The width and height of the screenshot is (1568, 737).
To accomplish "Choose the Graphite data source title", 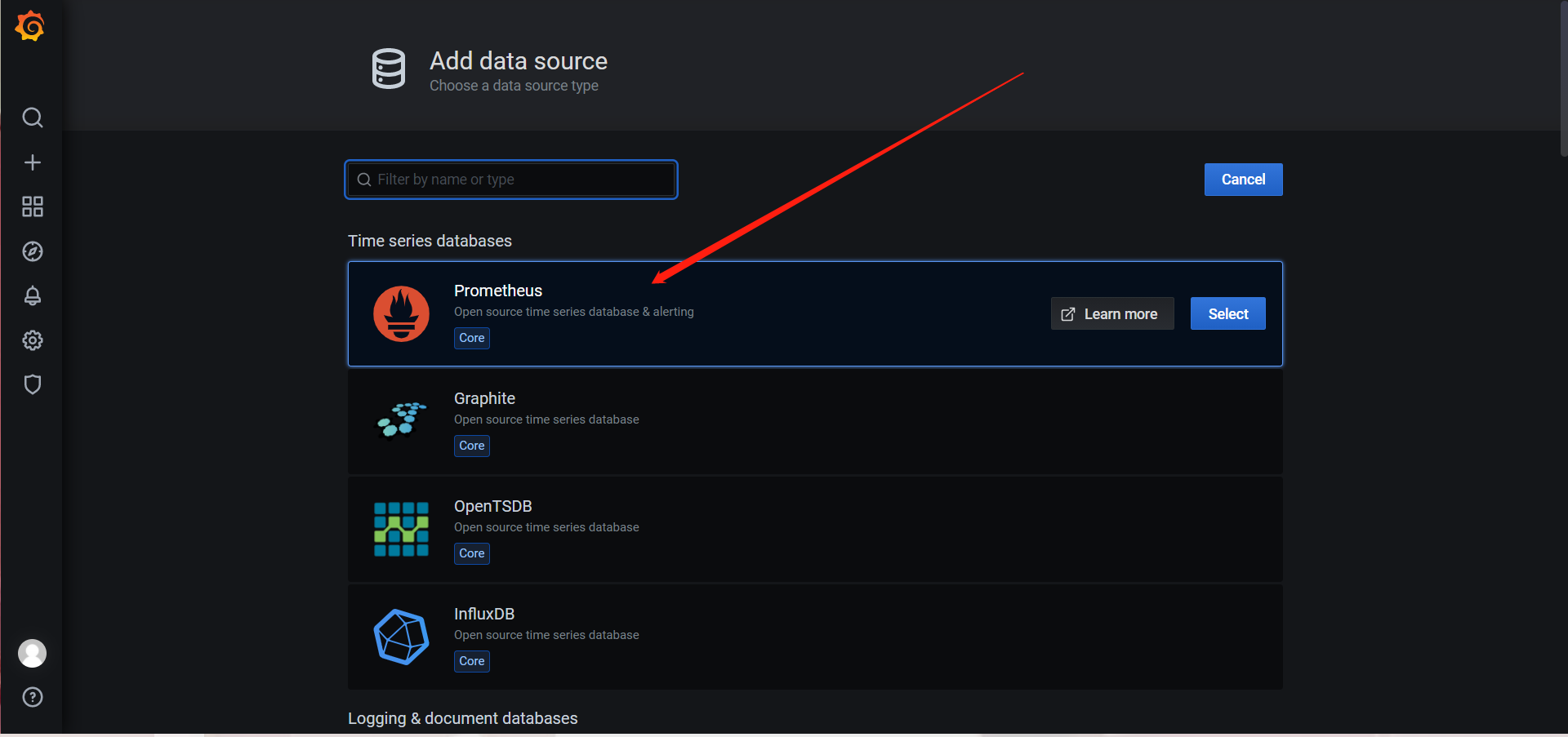I will click(484, 398).
